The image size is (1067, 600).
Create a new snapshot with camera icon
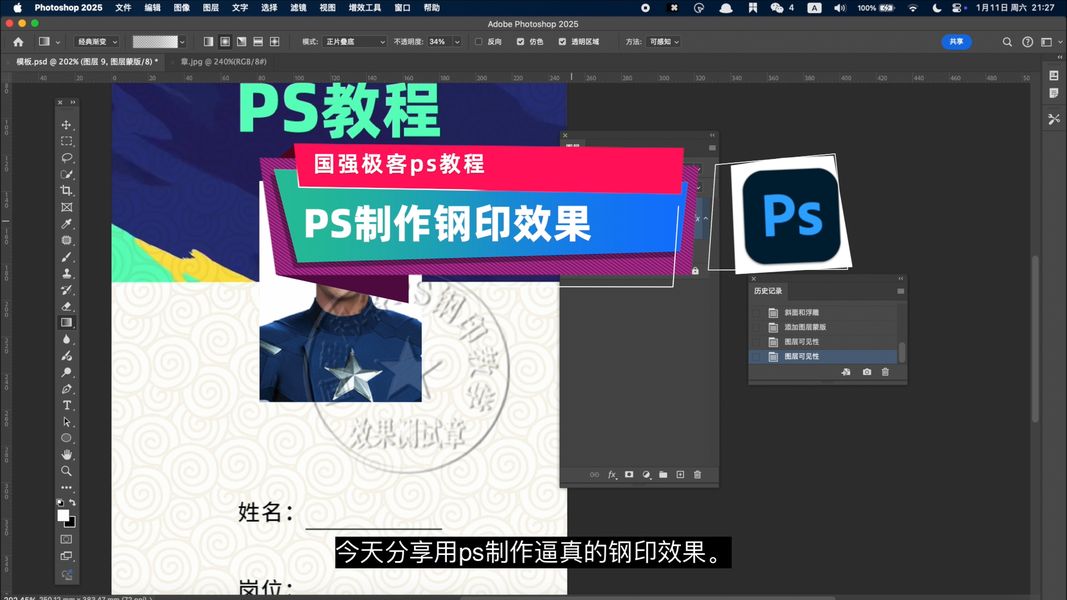coord(866,372)
